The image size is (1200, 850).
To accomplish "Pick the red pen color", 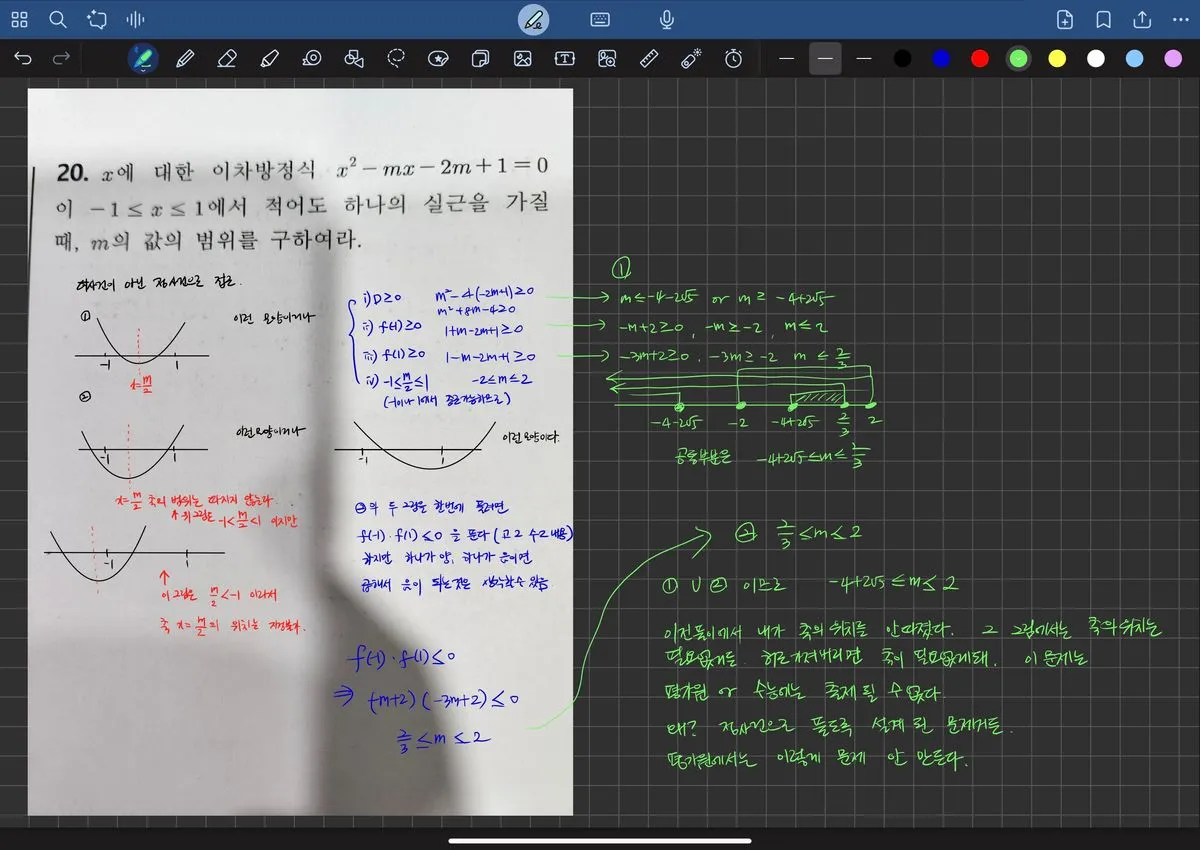I will coord(980,59).
